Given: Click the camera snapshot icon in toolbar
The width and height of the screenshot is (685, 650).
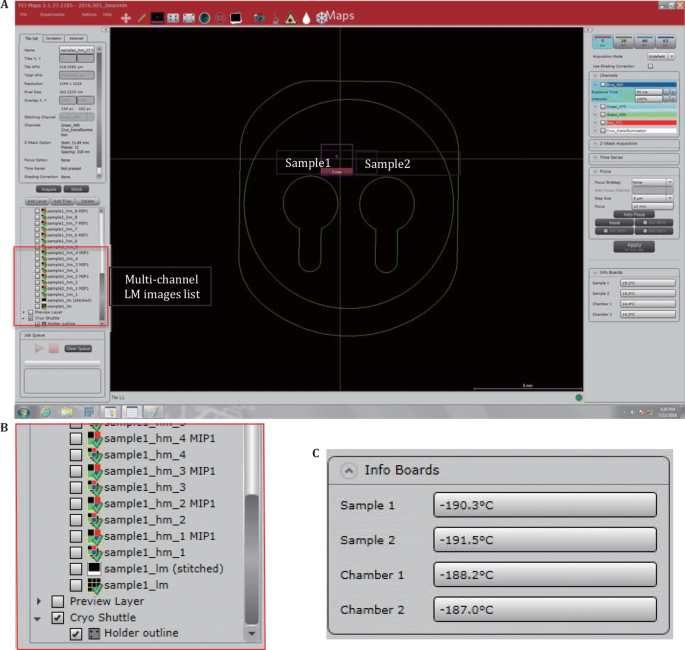Looking at the screenshot, I should coord(258,18).
